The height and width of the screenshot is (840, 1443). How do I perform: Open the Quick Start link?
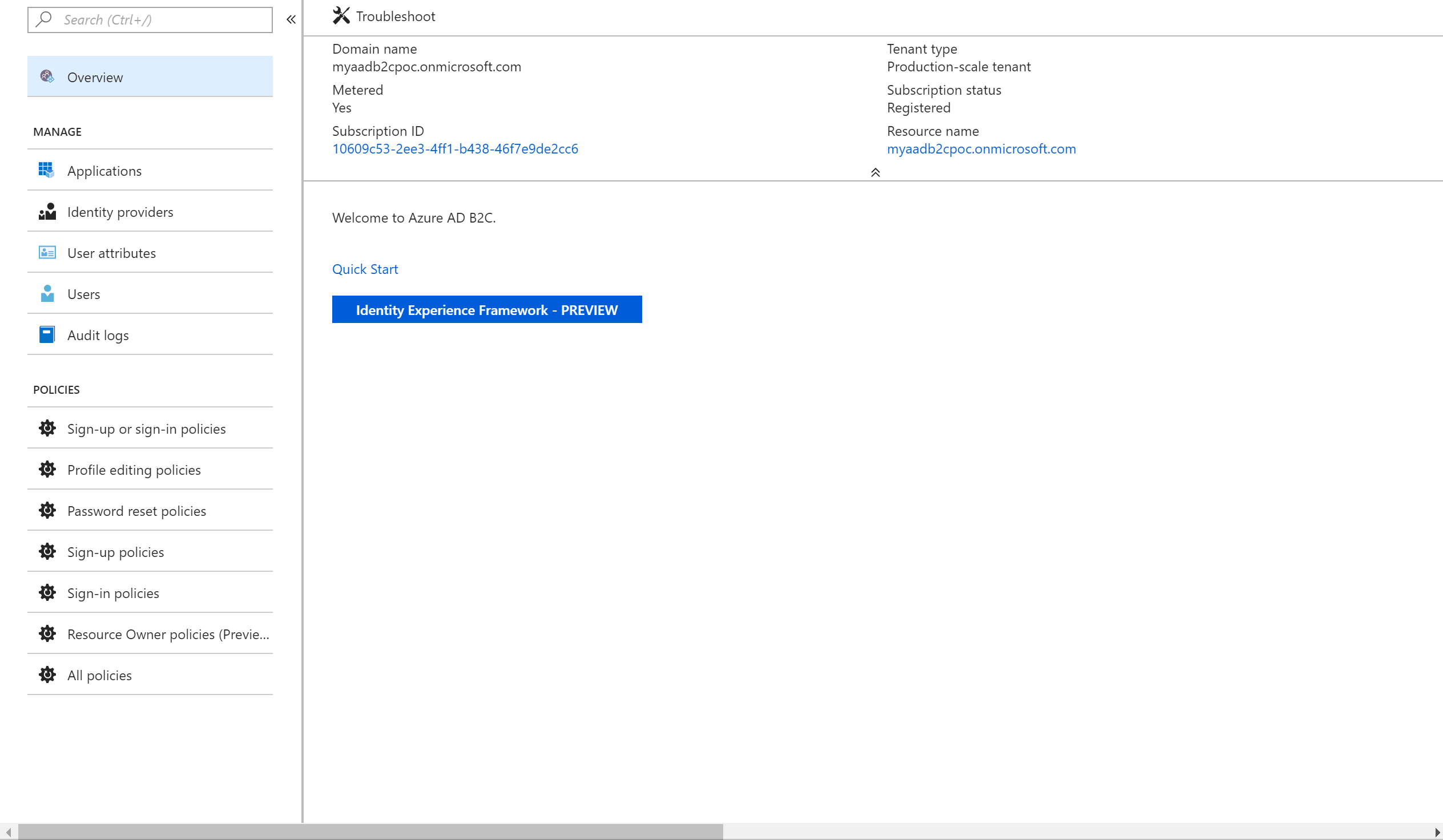tap(365, 269)
